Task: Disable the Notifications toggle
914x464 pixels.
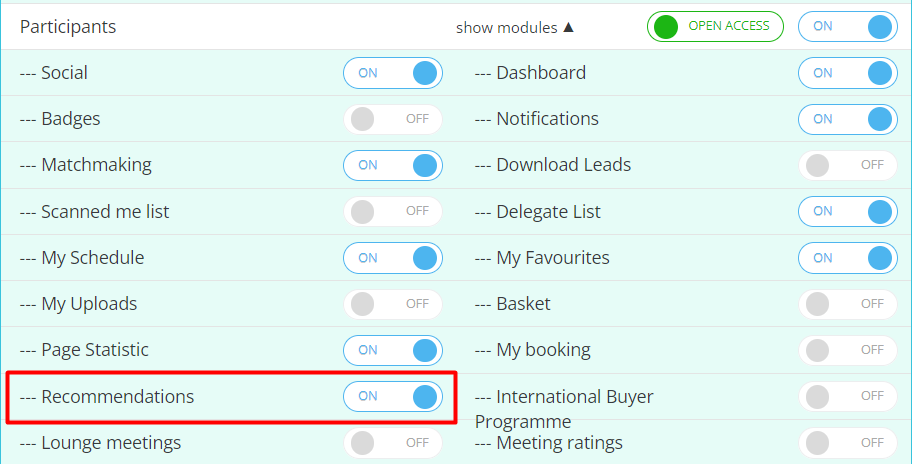Action: (847, 119)
